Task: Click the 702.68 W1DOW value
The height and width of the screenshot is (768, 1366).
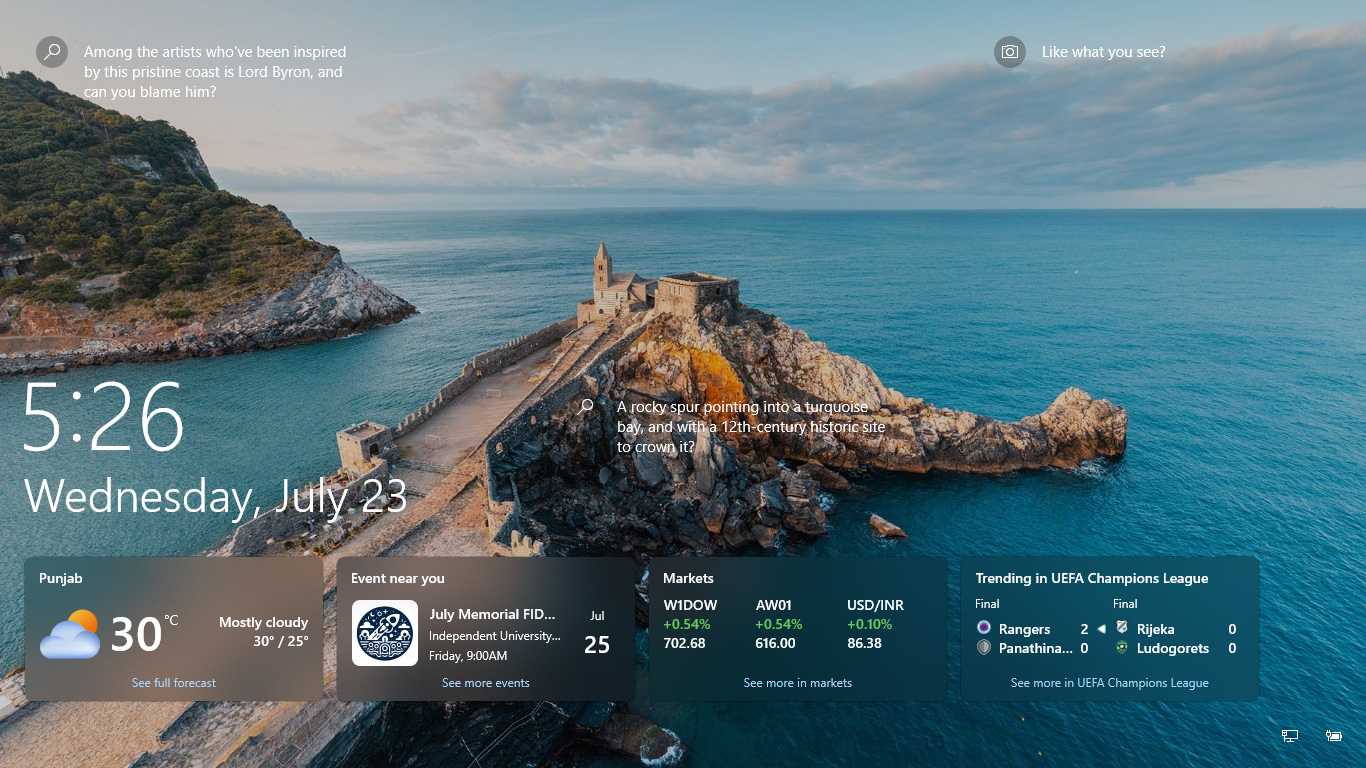Action: 684,643
